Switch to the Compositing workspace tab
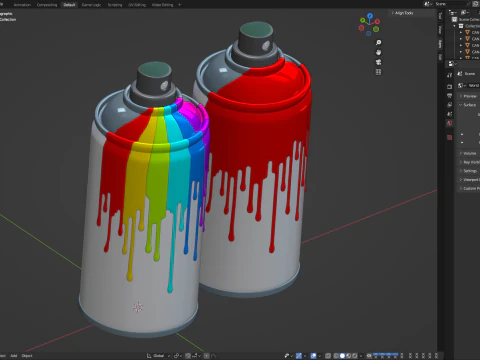Screen dimensions: 480x360 (47, 5)
